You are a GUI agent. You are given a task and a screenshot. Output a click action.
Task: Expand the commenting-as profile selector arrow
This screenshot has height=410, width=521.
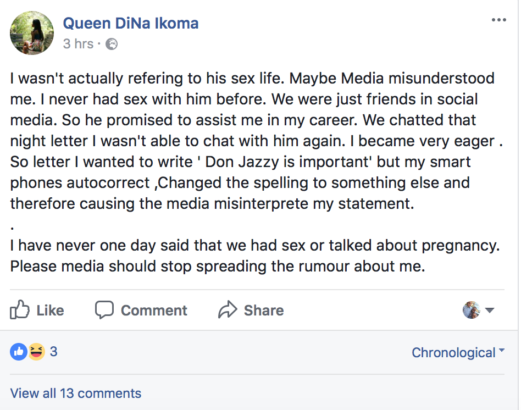click(x=489, y=310)
